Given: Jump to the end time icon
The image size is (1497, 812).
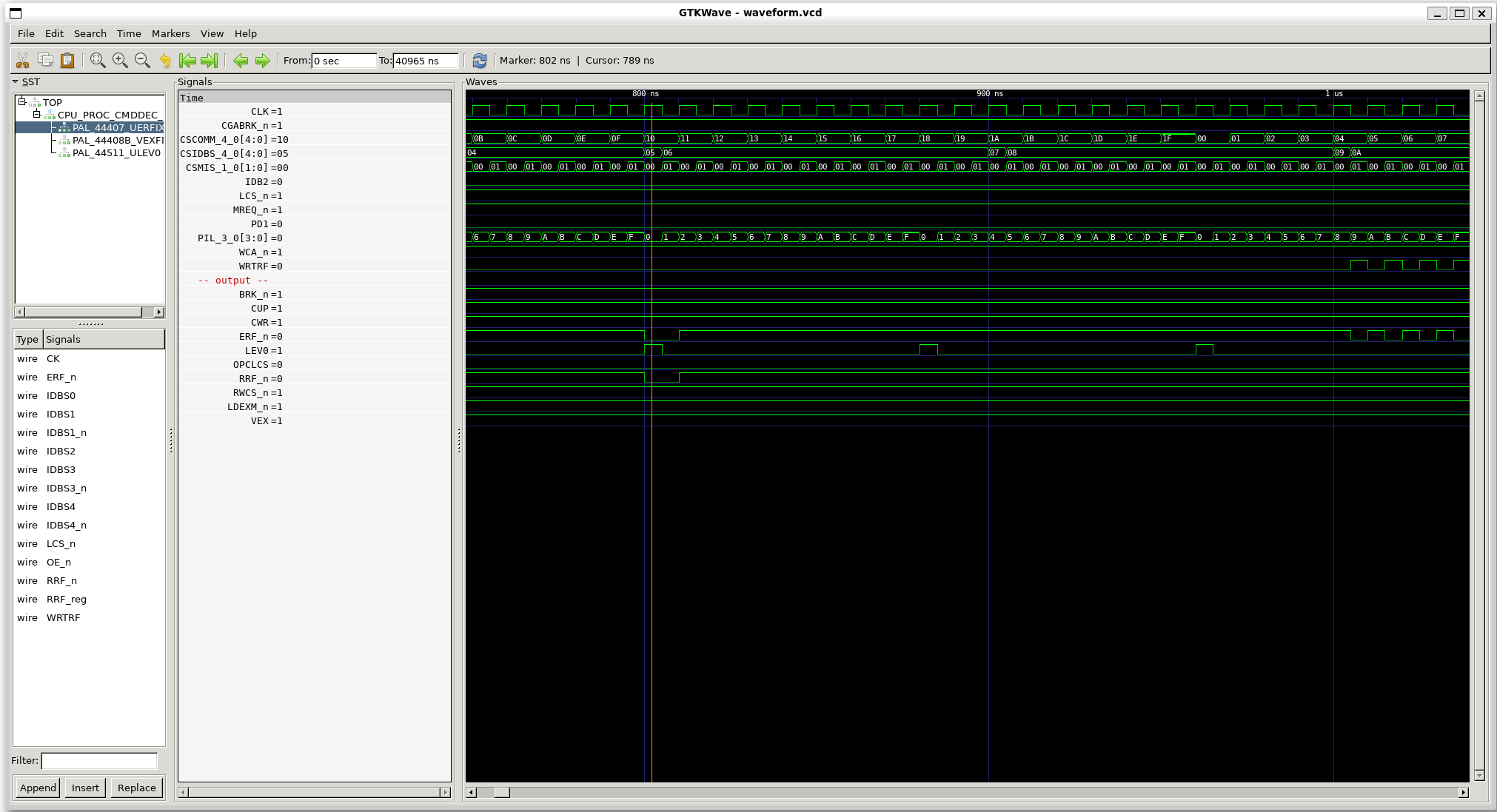Looking at the screenshot, I should (x=210, y=61).
